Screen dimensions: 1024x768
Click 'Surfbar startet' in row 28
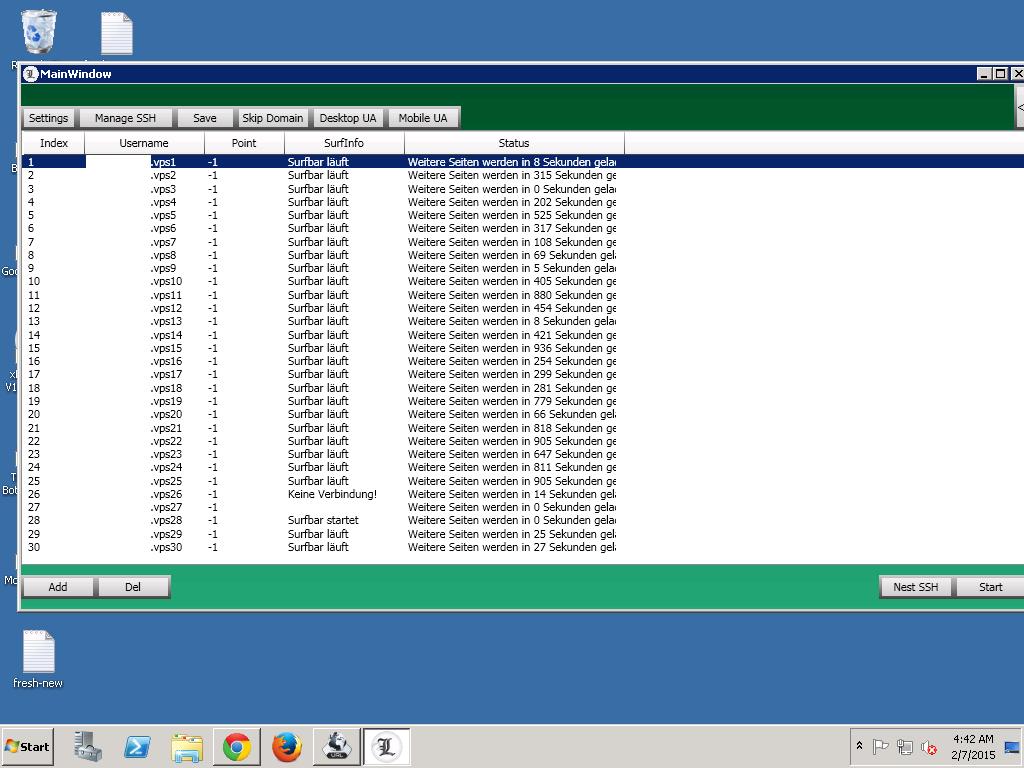(323, 520)
